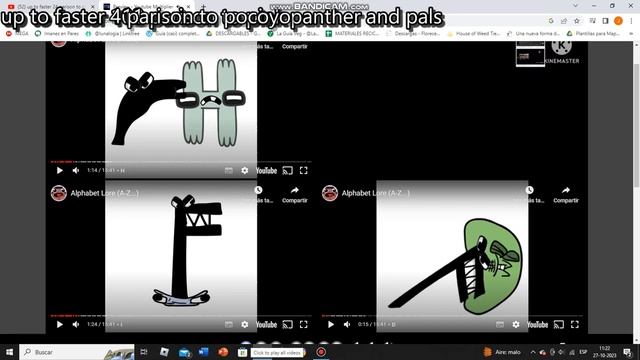Expand the system tray hidden icons
This screenshot has height=360, width=640.
click(x=533, y=352)
